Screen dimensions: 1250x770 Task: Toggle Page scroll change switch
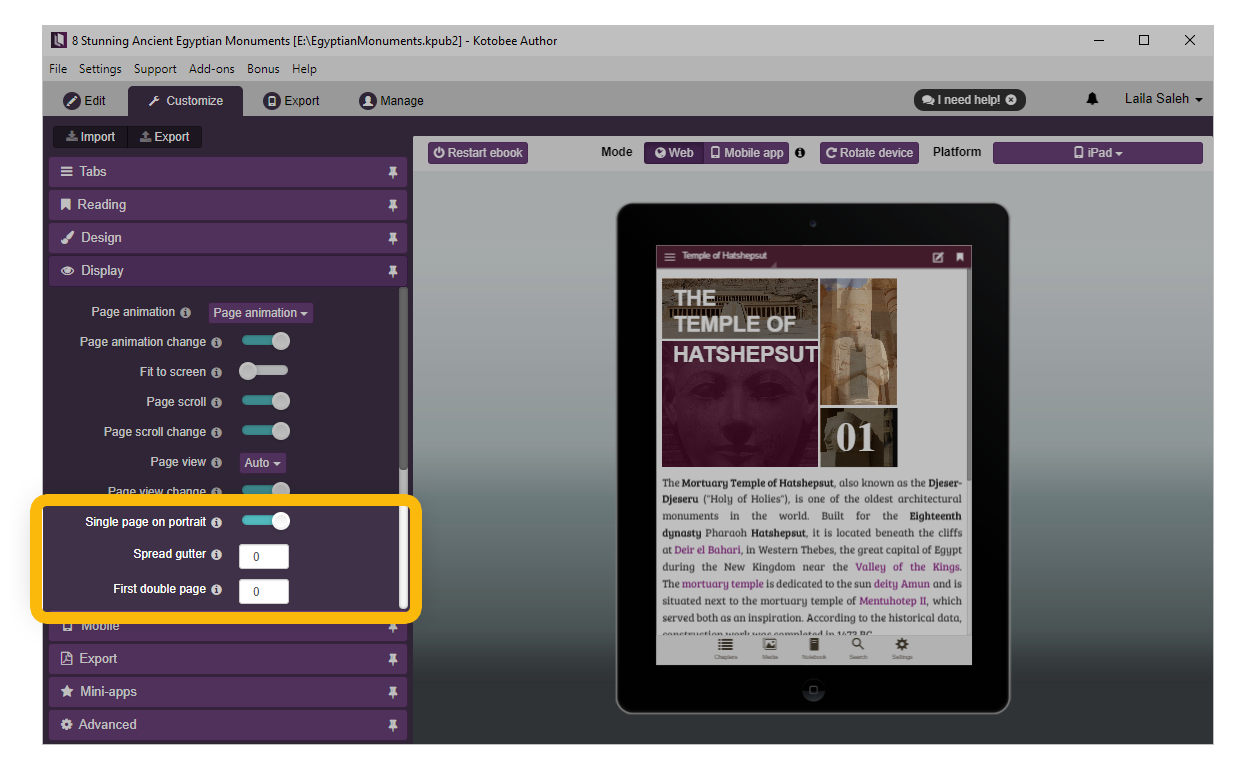point(266,431)
